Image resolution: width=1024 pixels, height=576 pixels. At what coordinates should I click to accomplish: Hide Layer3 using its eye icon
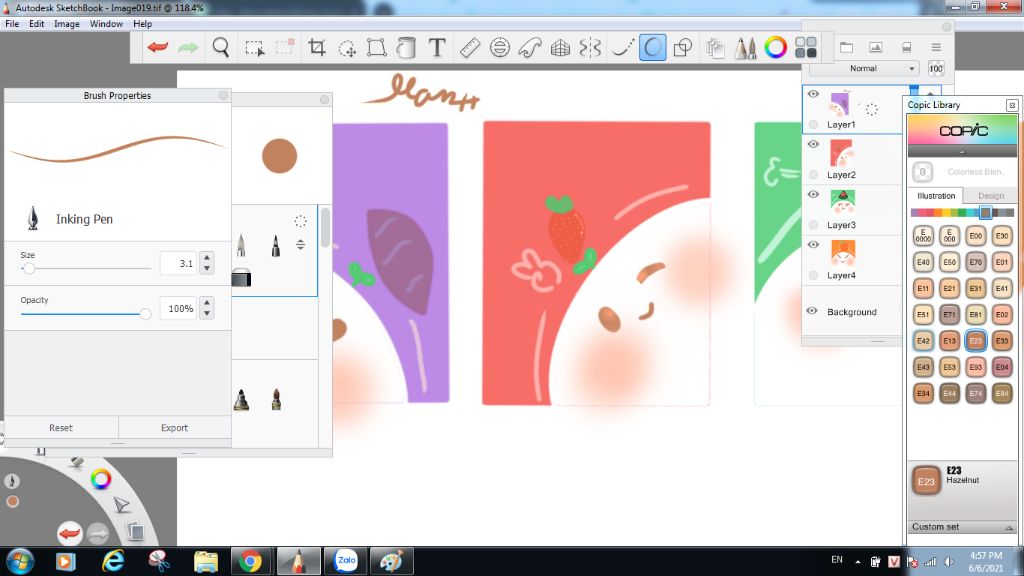(x=813, y=195)
